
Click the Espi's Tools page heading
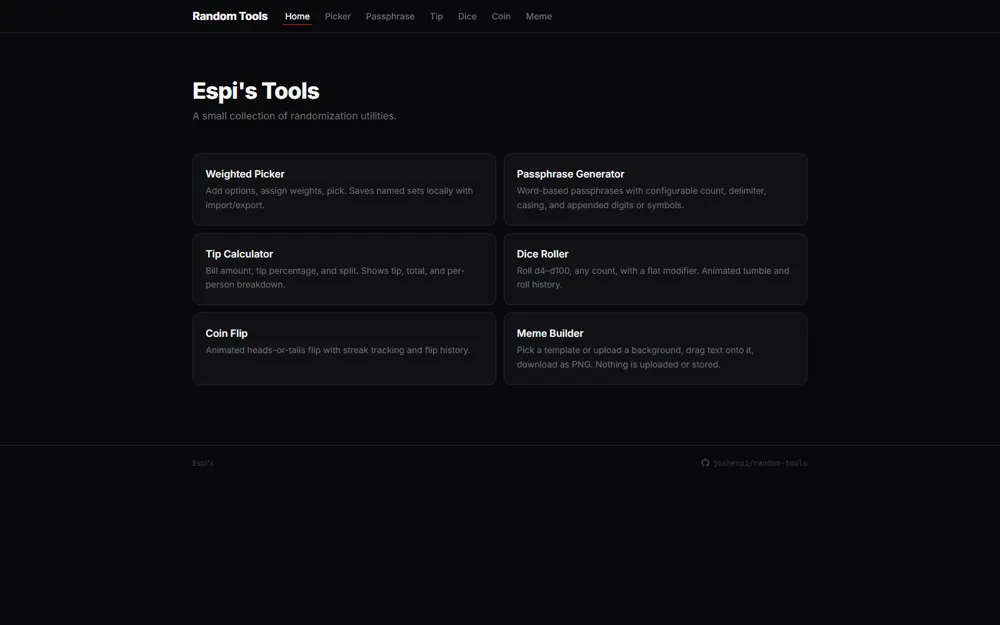[256, 91]
